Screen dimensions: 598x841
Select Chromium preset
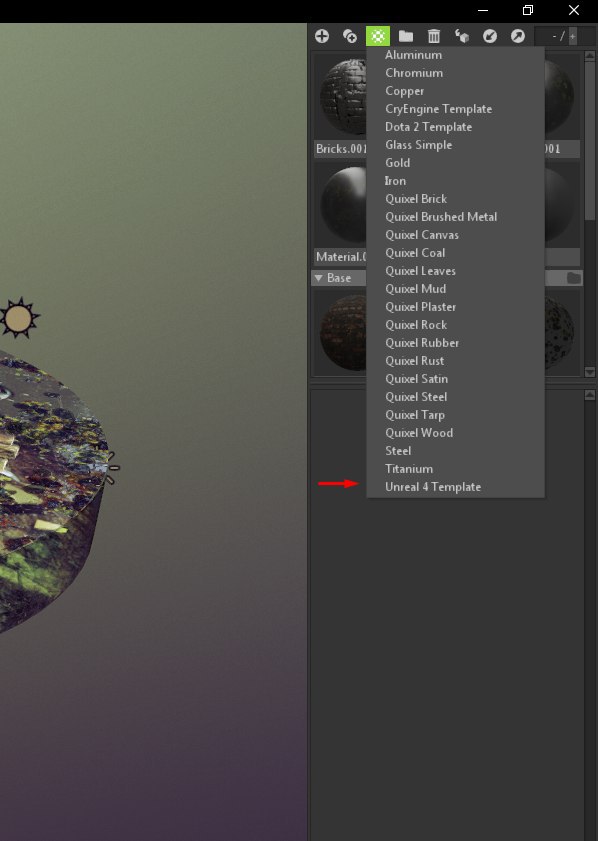pos(414,73)
